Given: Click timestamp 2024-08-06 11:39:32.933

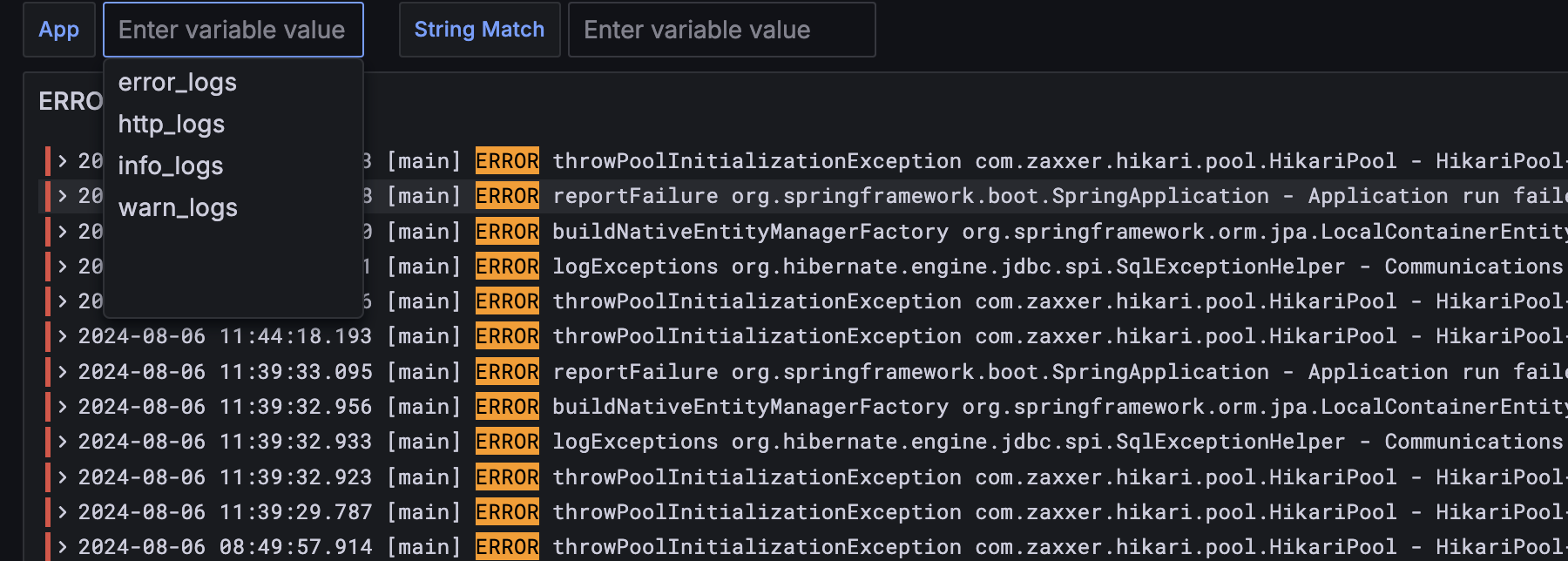Looking at the screenshot, I should pos(225,442).
